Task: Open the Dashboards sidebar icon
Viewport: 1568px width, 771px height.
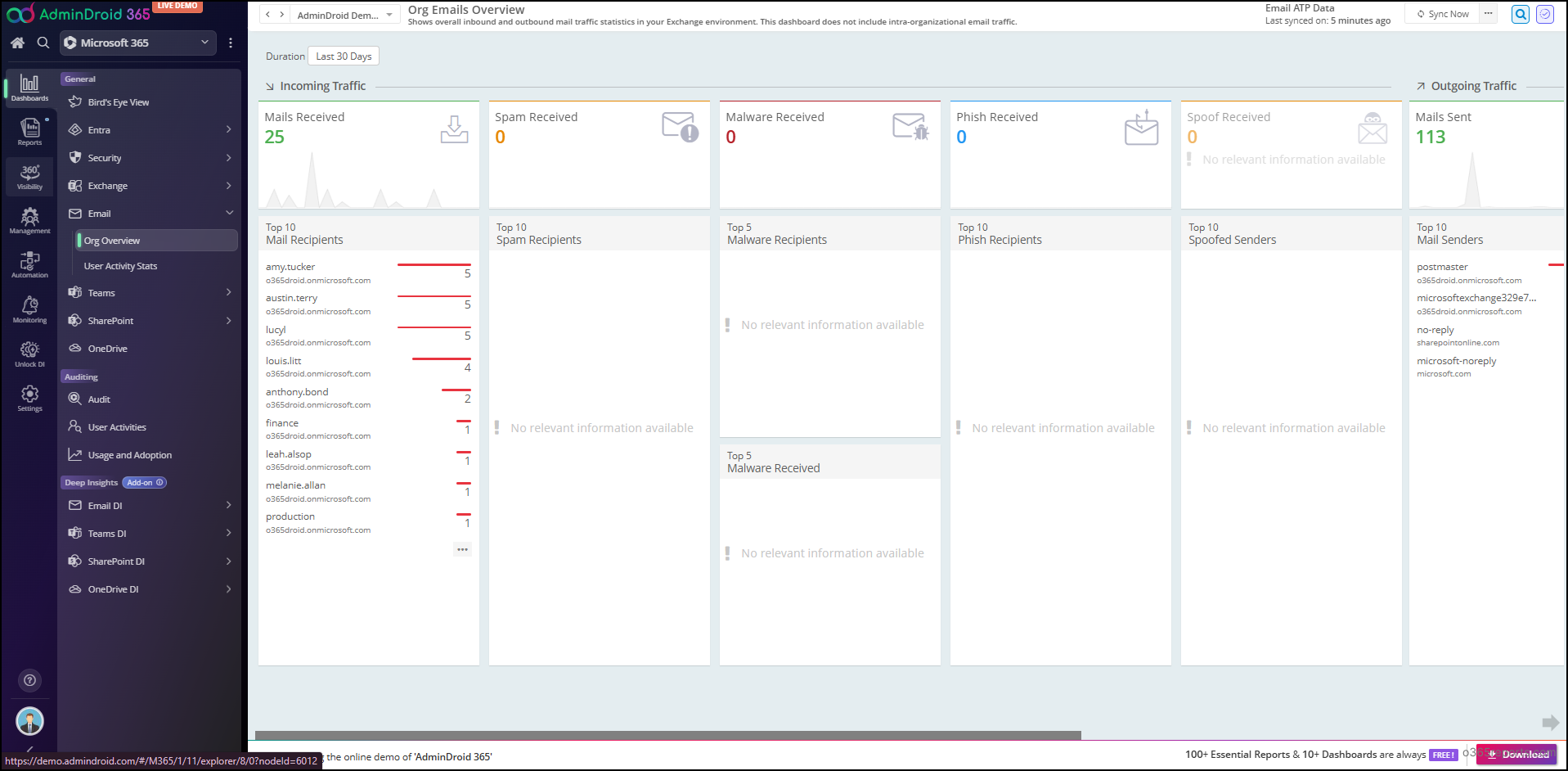Action: point(29,88)
